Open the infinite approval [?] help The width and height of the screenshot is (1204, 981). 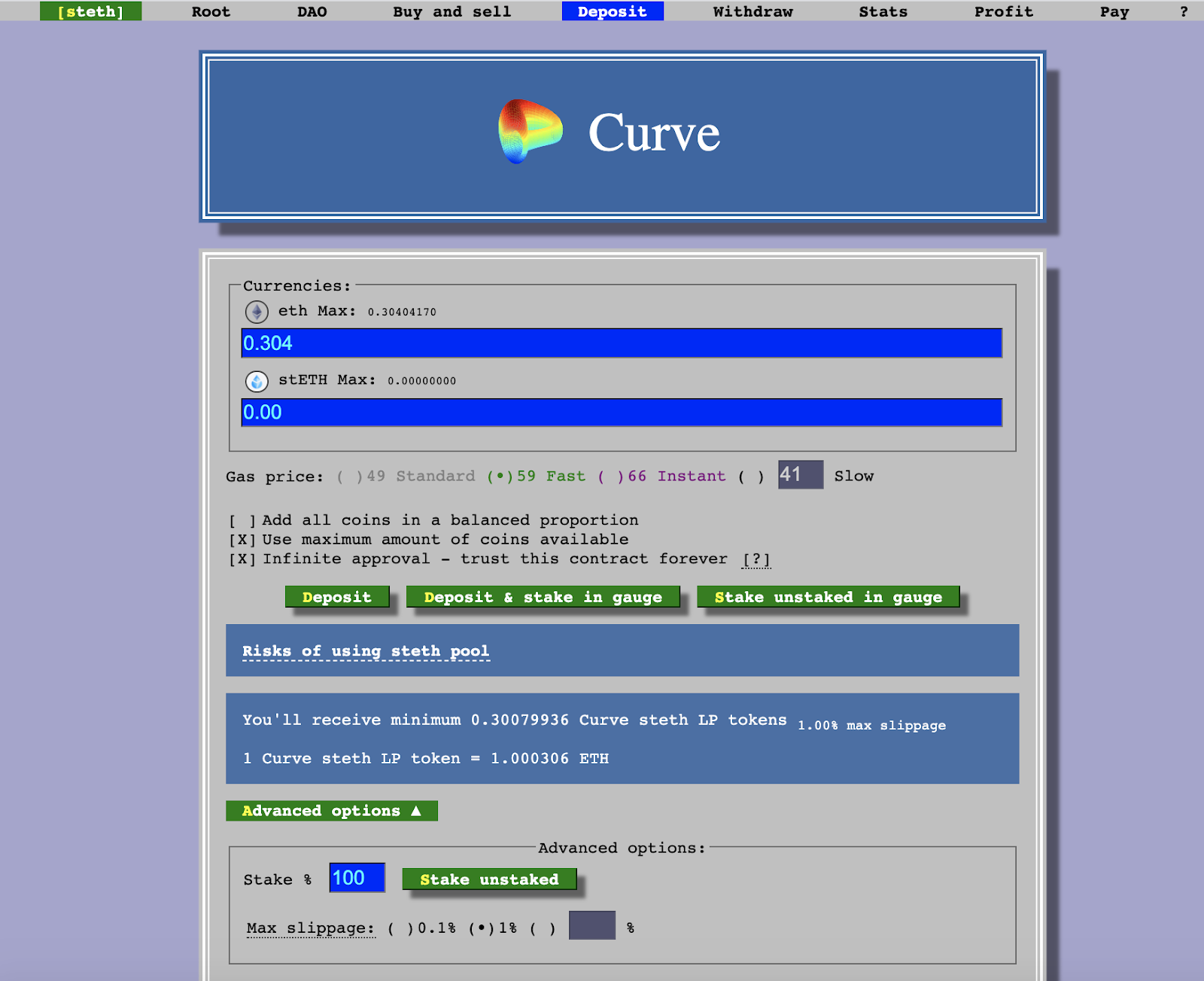(756, 559)
